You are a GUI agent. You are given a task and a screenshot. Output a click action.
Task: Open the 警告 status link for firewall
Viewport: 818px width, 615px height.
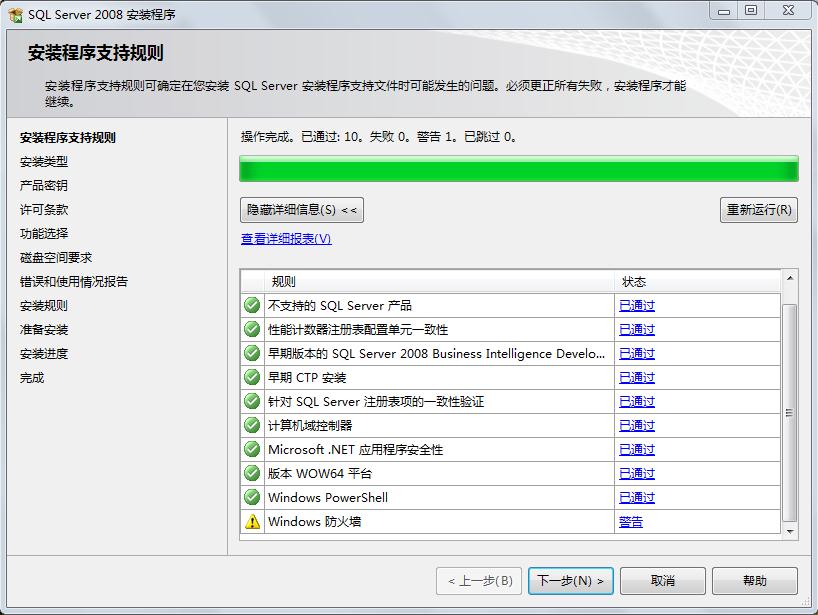pos(631,522)
